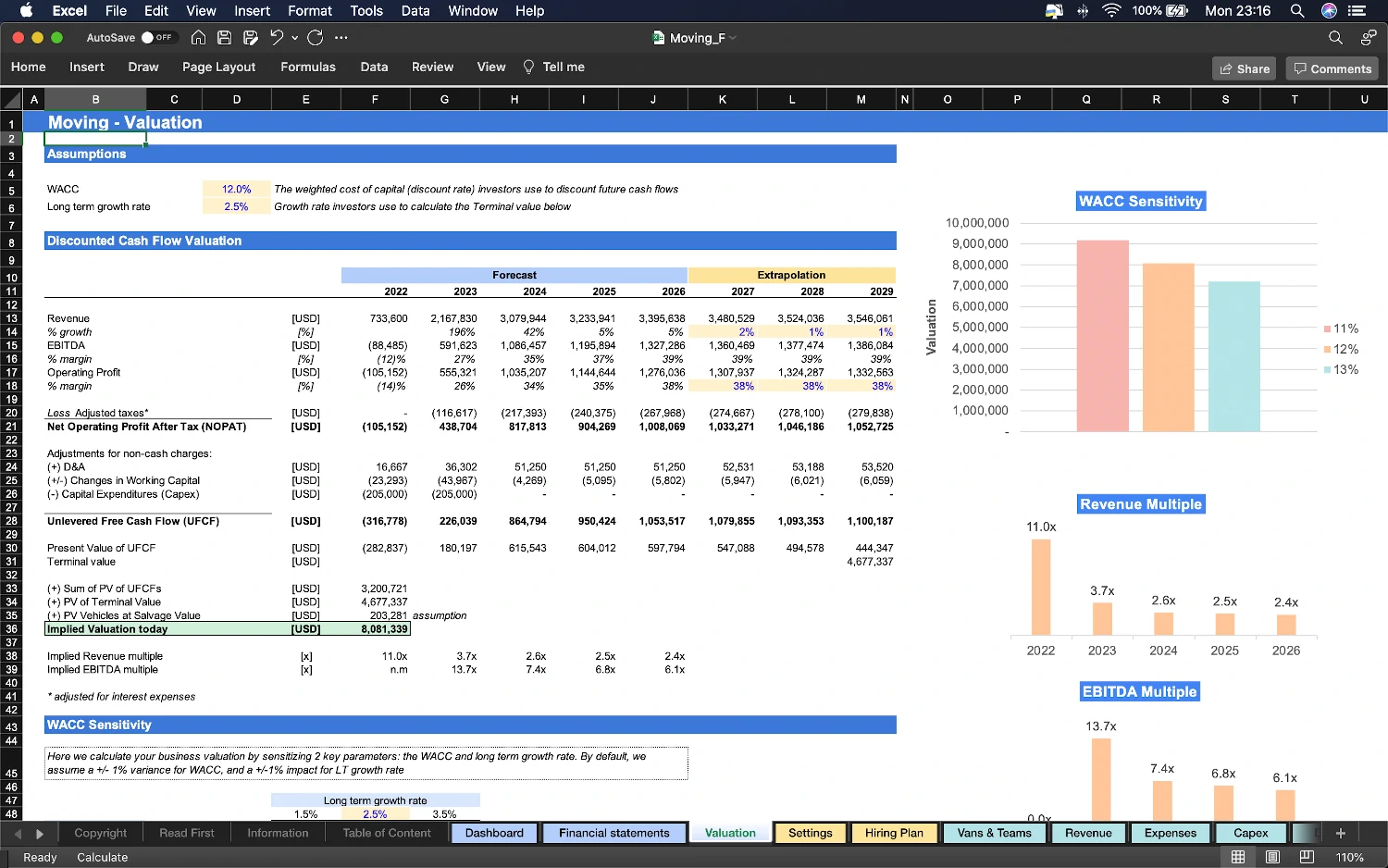Click the Select All corner triangle
Image resolution: width=1388 pixels, height=868 pixels.
tap(11, 100)
